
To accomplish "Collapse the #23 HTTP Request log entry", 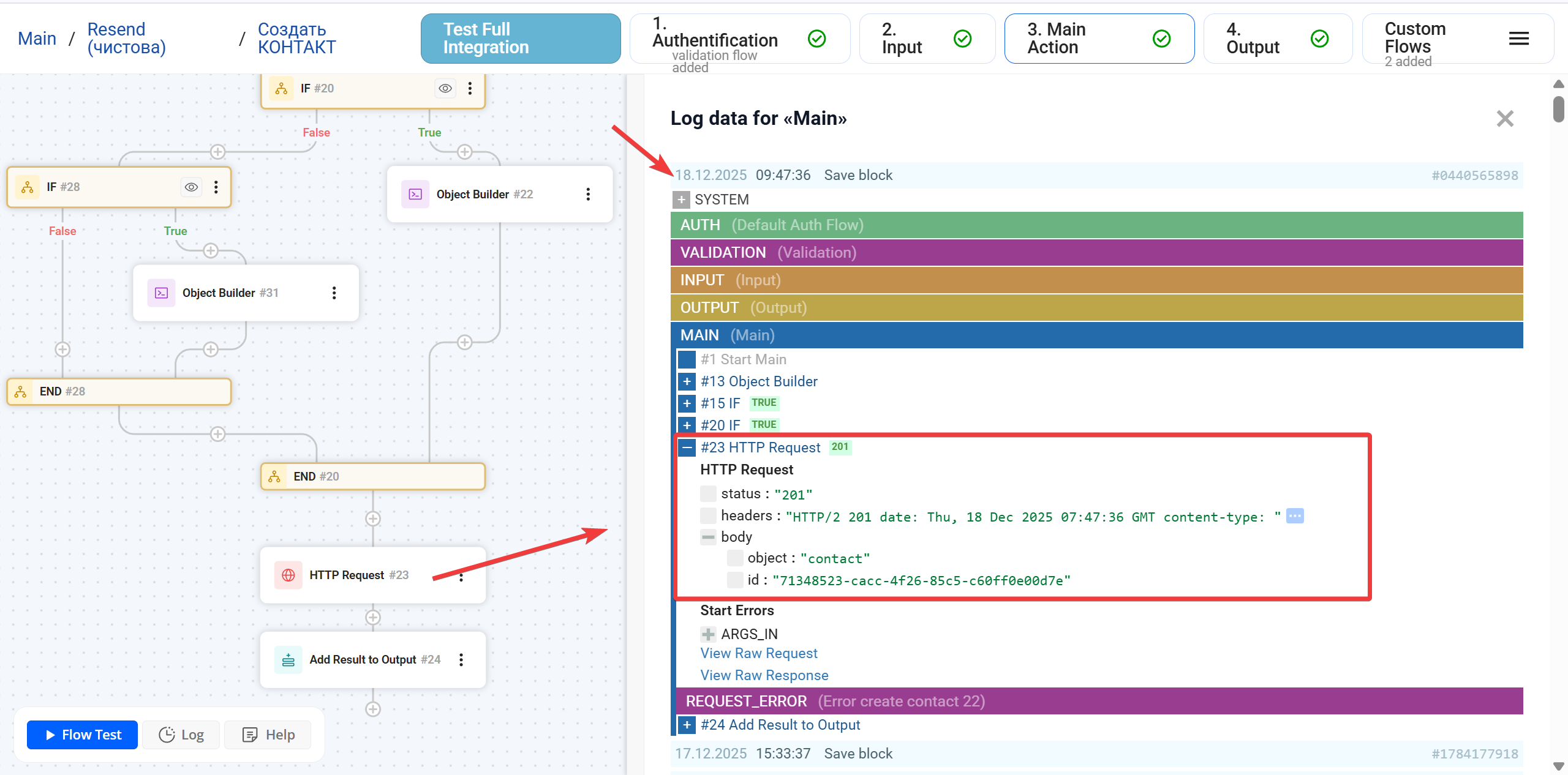I will pyautogui.click(x=687, y=447).
